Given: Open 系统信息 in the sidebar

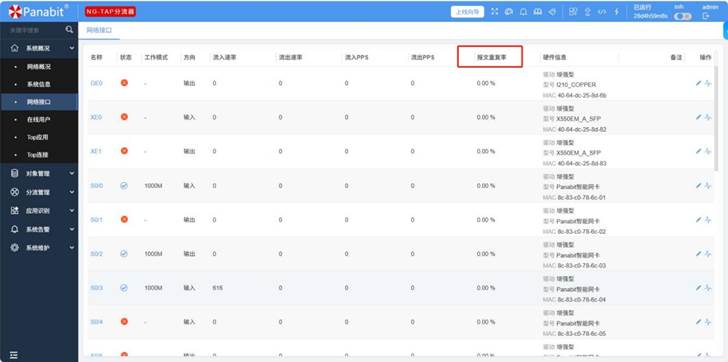Looking at the screenshot, I should (39, 84).
